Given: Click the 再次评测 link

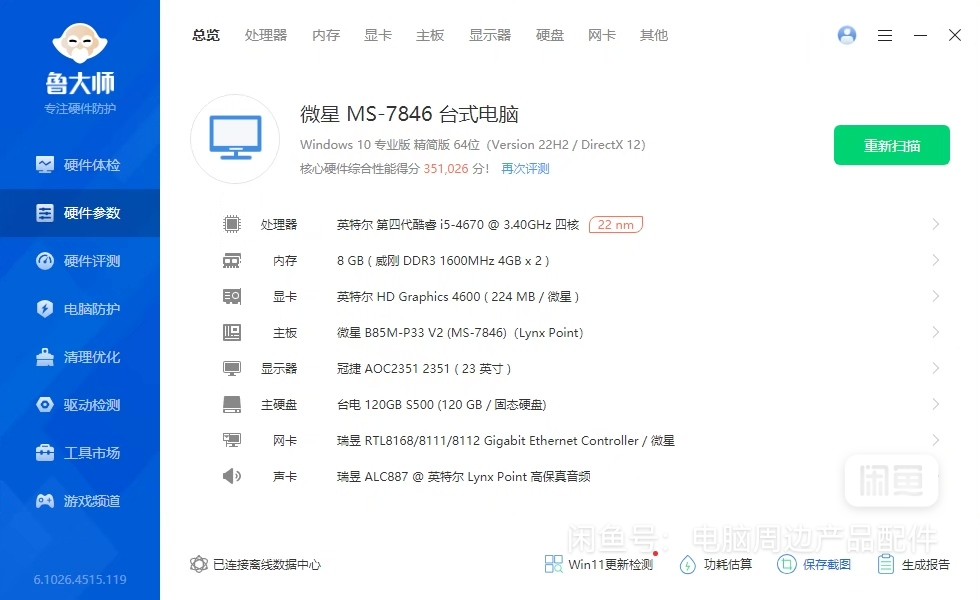Looking at the screenshot, I should [x=525, y=169].
